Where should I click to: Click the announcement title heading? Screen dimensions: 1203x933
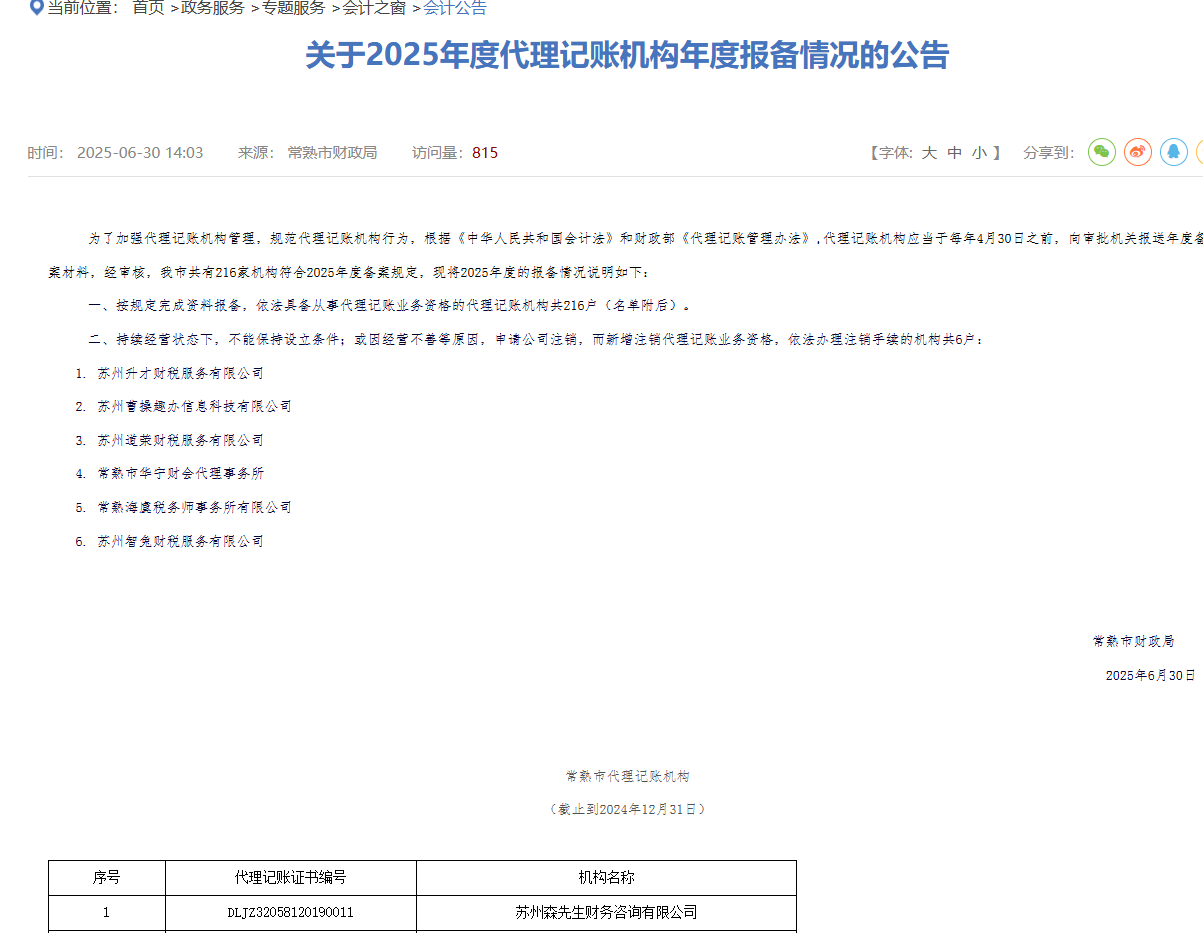click(x=627, y=55)
